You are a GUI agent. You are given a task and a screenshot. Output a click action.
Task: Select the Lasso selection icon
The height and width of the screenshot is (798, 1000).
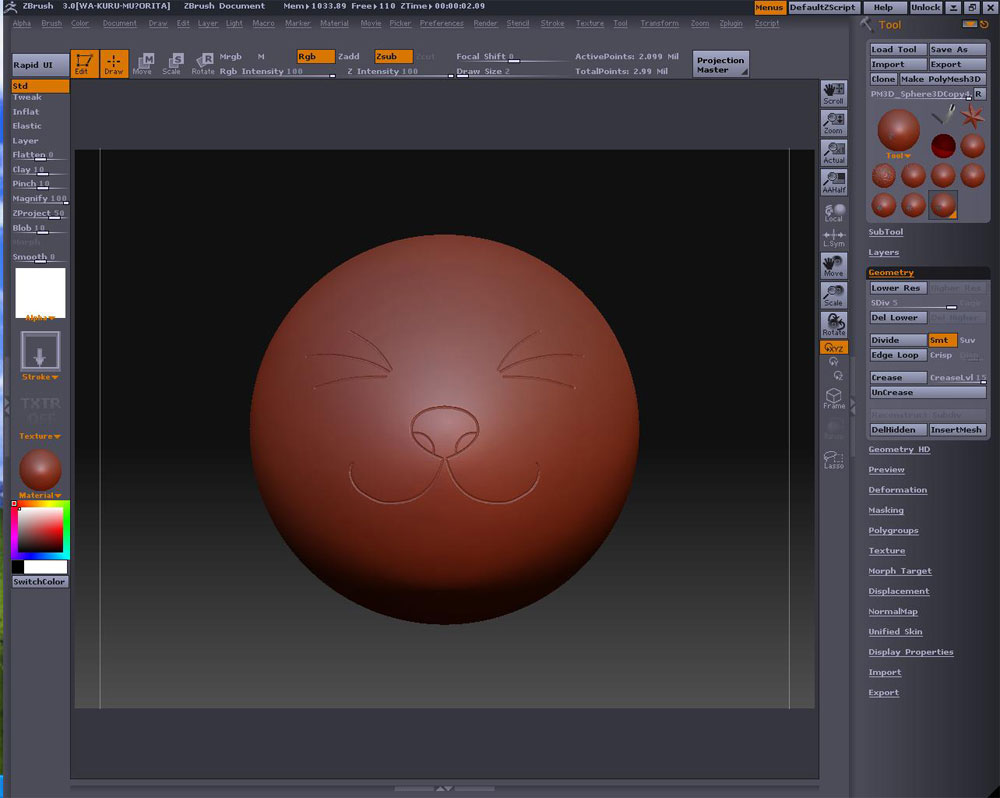pyautogui.click(x=833, y=459)
